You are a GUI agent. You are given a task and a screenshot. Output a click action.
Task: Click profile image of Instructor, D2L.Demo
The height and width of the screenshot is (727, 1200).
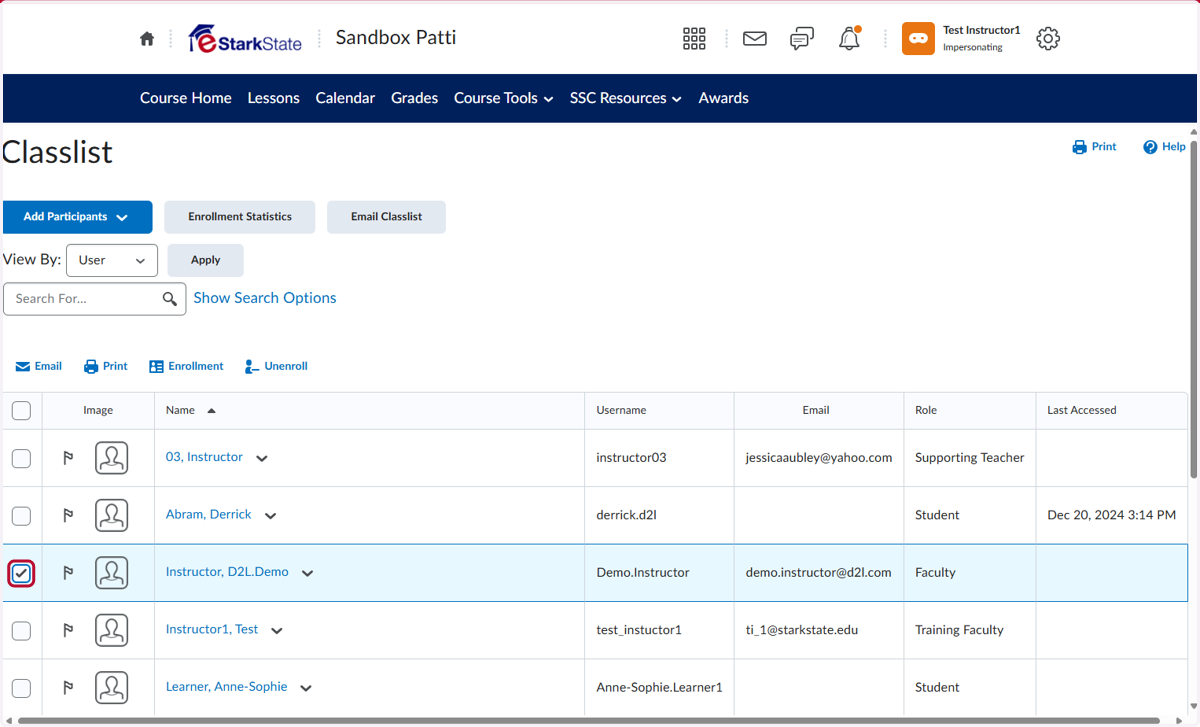coord(112,573)
